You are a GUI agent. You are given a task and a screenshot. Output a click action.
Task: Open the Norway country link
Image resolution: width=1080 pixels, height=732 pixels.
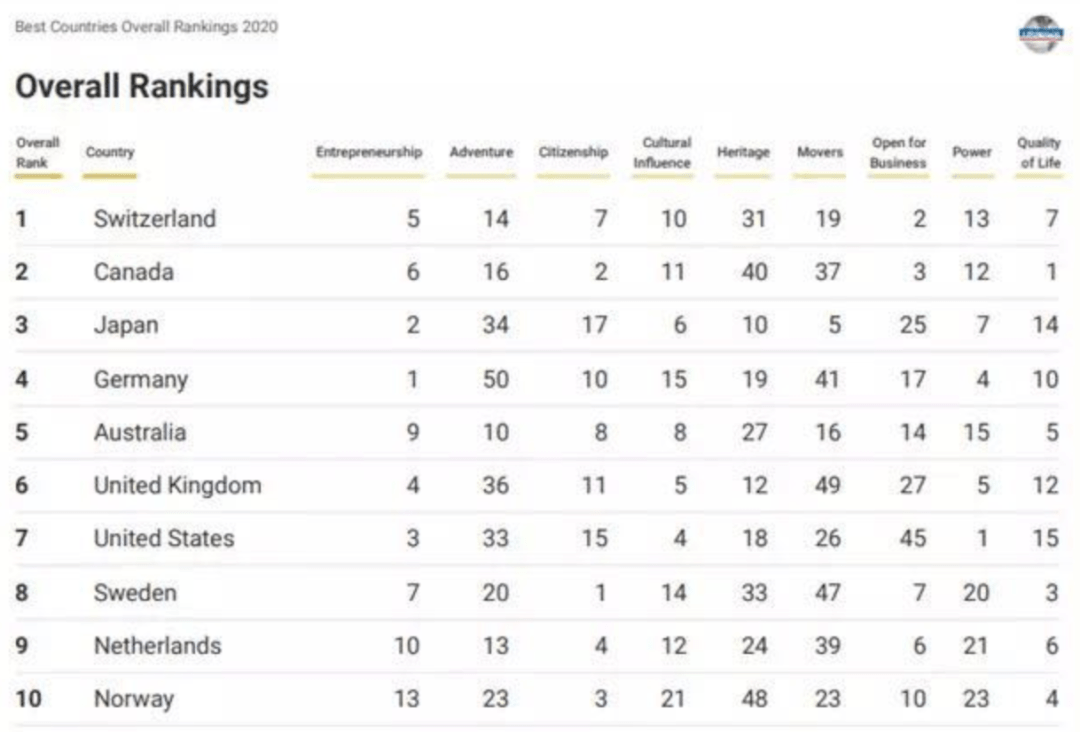coord(134,699)
